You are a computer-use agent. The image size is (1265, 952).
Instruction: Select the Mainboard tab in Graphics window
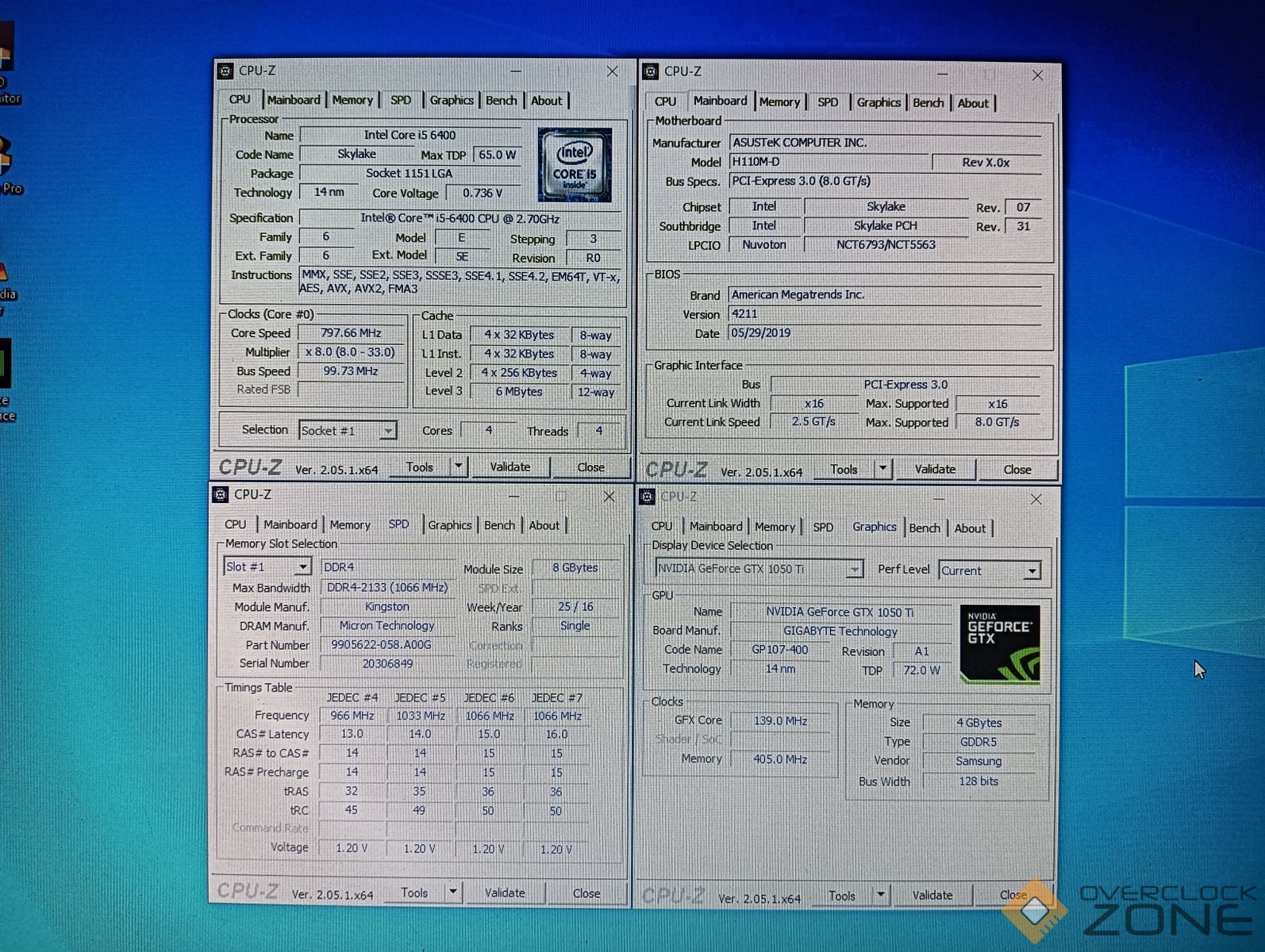coord(716,527)
